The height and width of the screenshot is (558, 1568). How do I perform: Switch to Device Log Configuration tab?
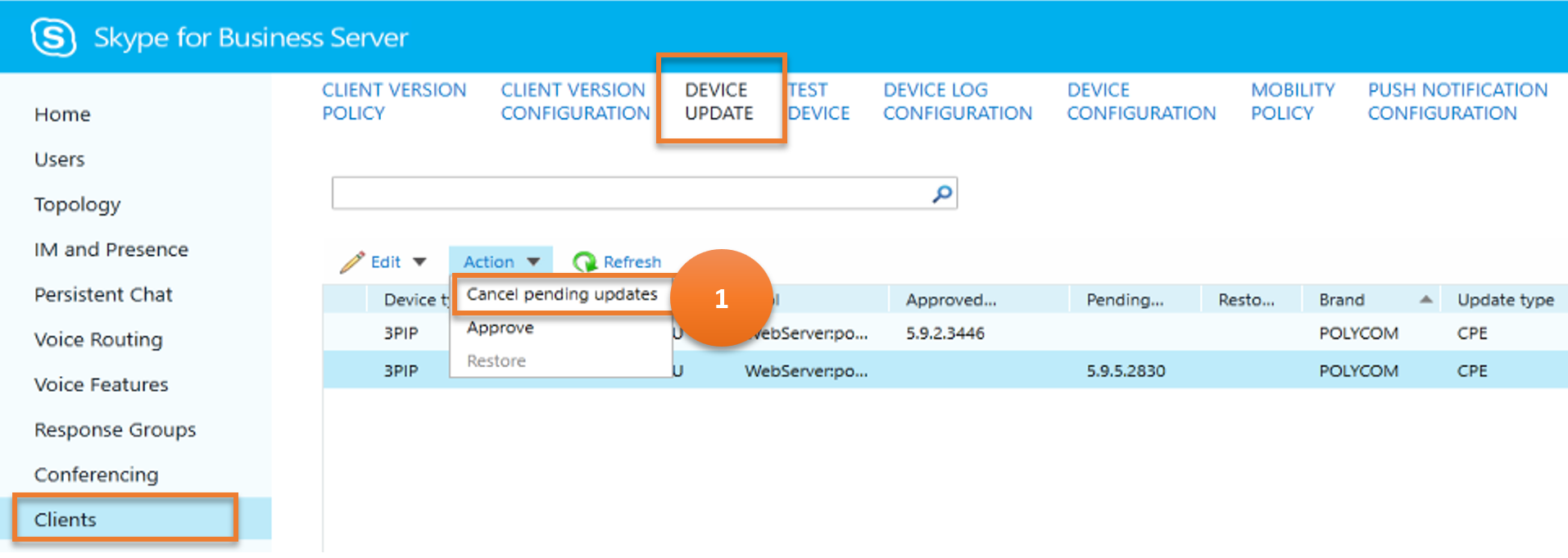[958, 102]
